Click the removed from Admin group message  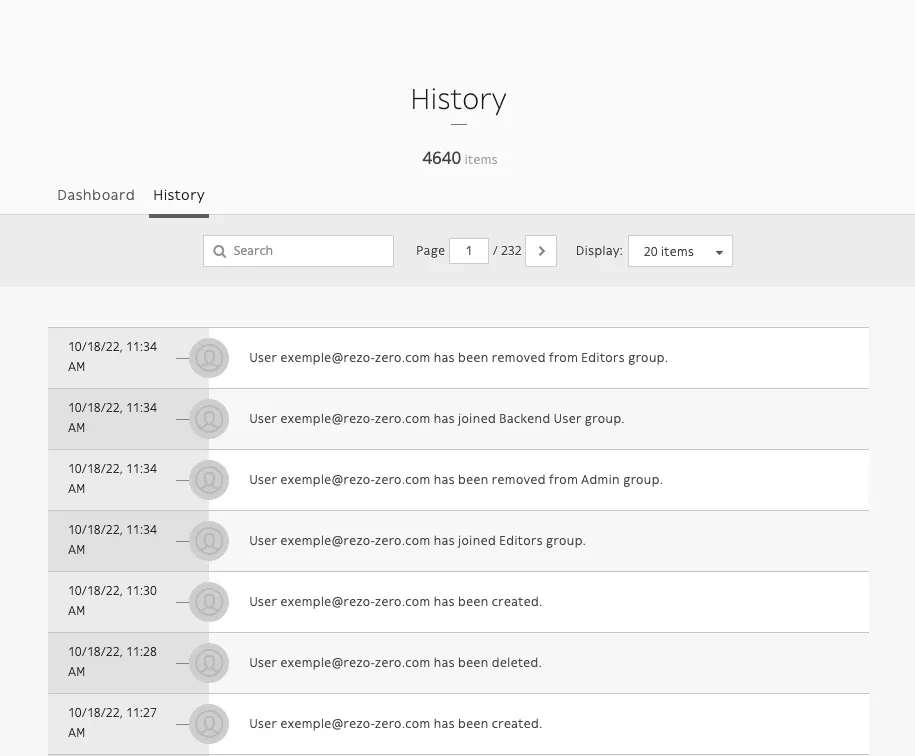(455, 480)
